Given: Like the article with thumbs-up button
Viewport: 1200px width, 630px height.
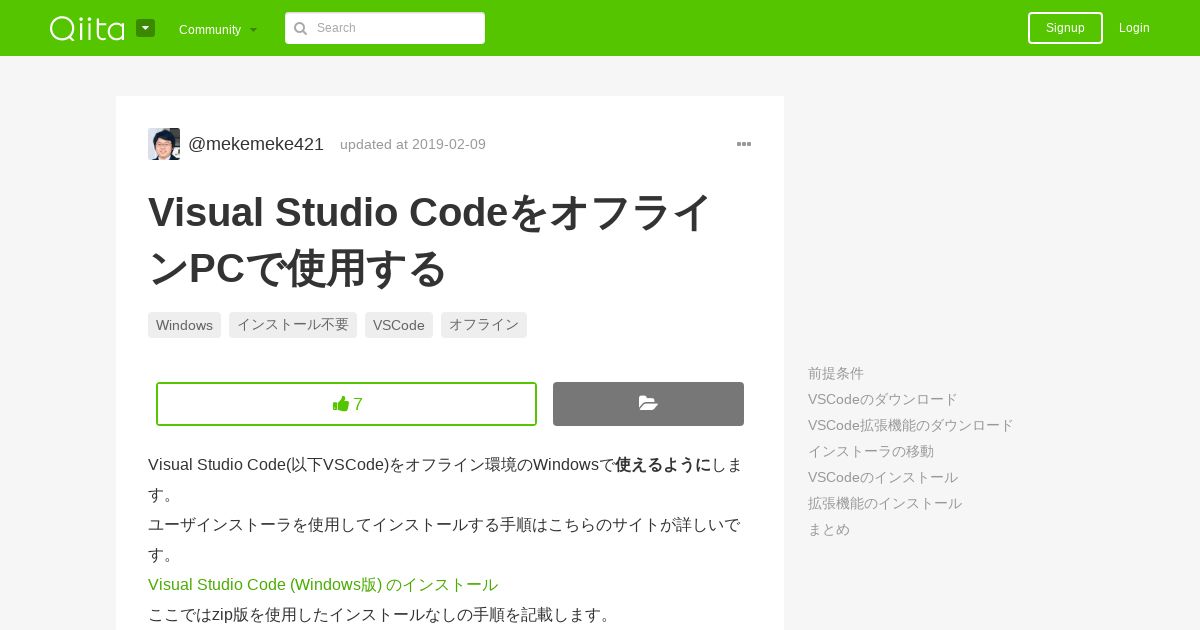Looking at the screenshot, I should [346, 404].
